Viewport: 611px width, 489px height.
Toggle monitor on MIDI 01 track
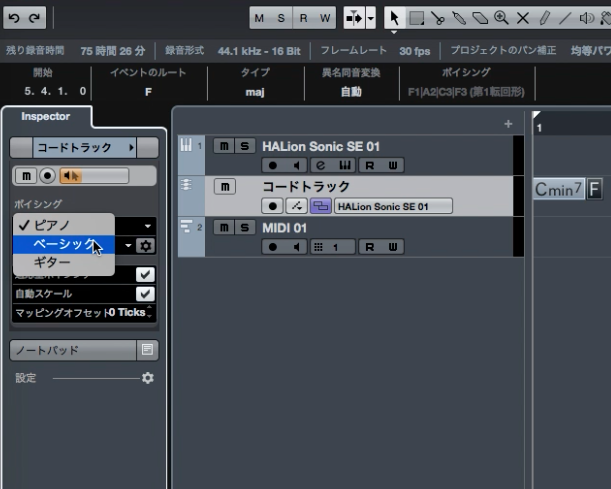296,247
